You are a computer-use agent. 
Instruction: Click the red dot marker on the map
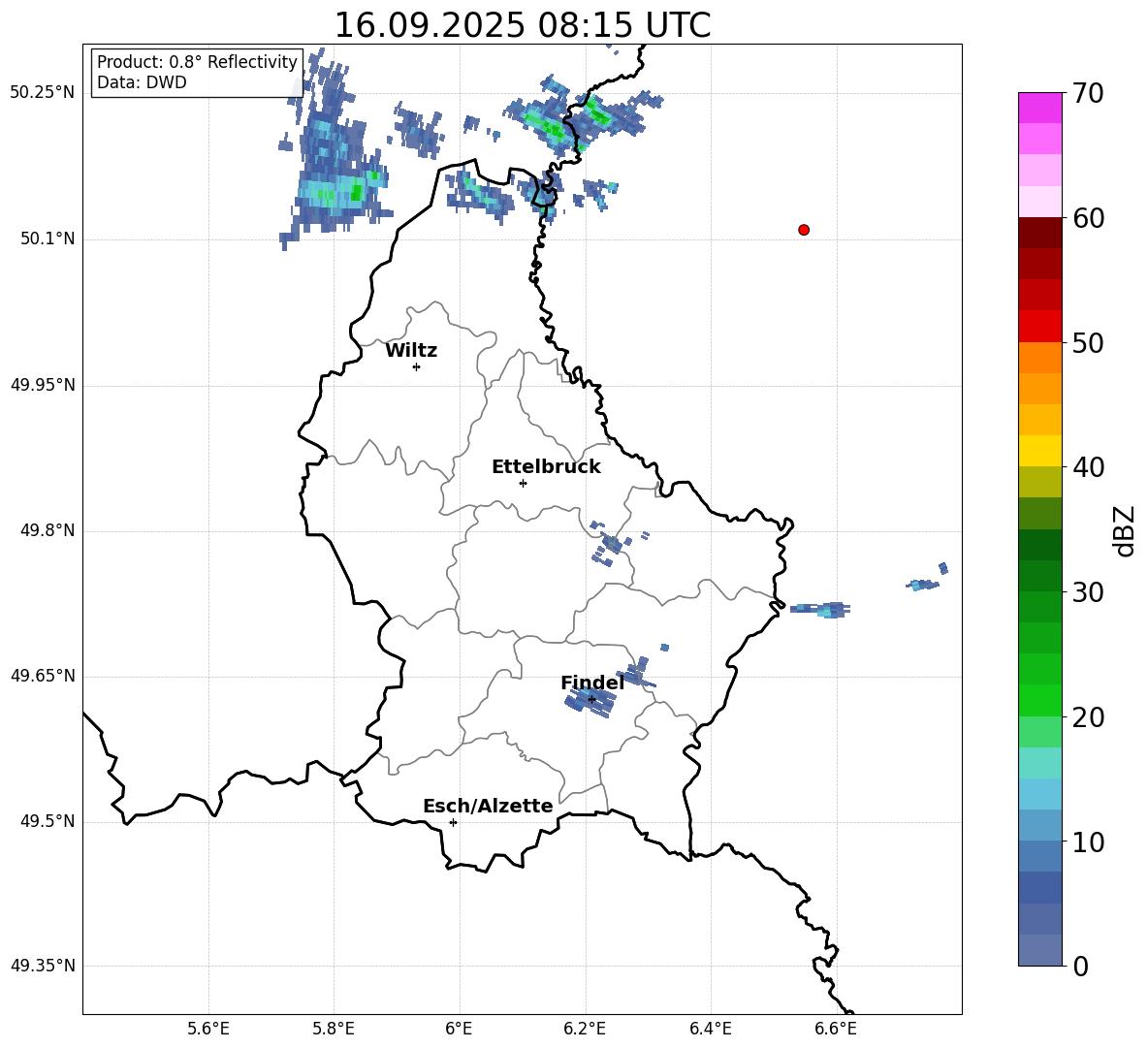[x=804, y=230]
